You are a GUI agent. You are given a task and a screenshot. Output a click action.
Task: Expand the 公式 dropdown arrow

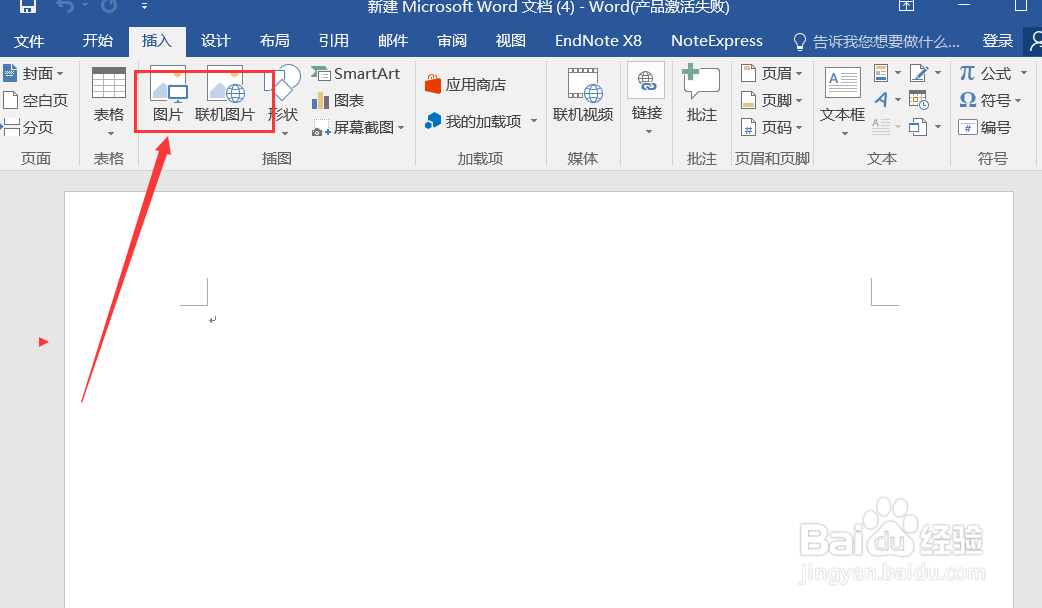pos(1024,73)
